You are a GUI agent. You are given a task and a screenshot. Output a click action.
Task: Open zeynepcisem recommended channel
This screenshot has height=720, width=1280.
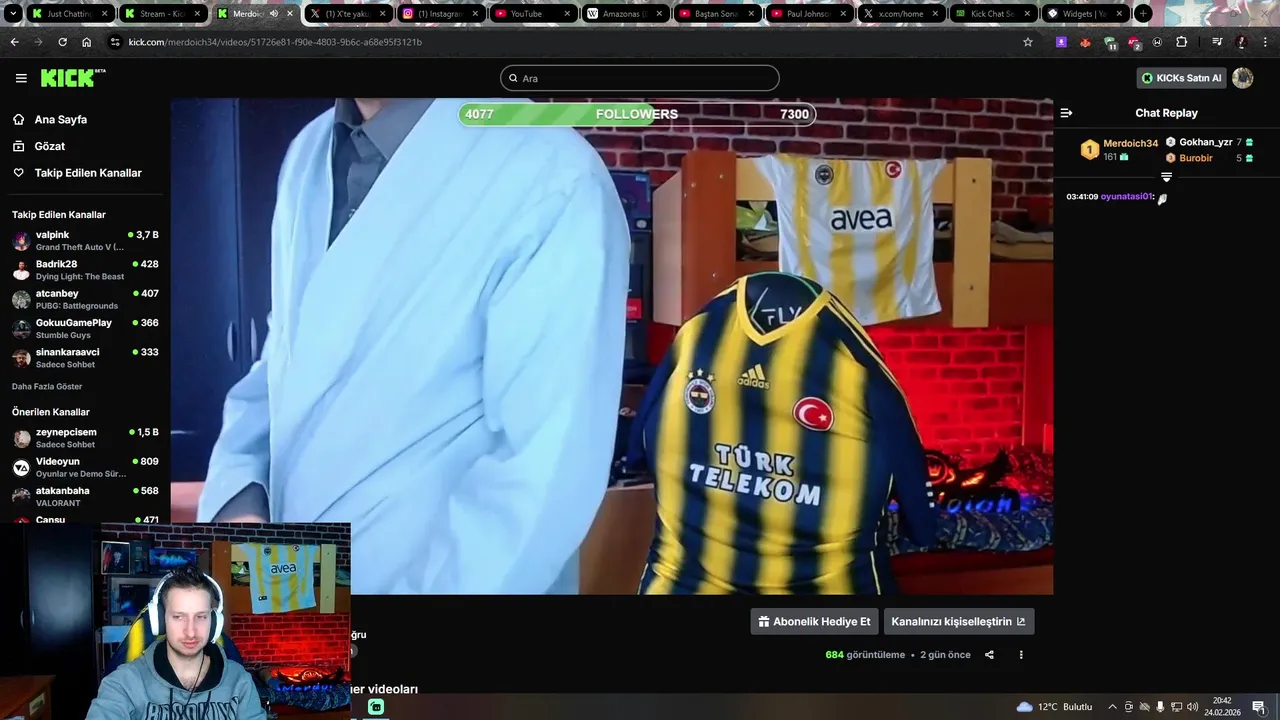(85, 438)
